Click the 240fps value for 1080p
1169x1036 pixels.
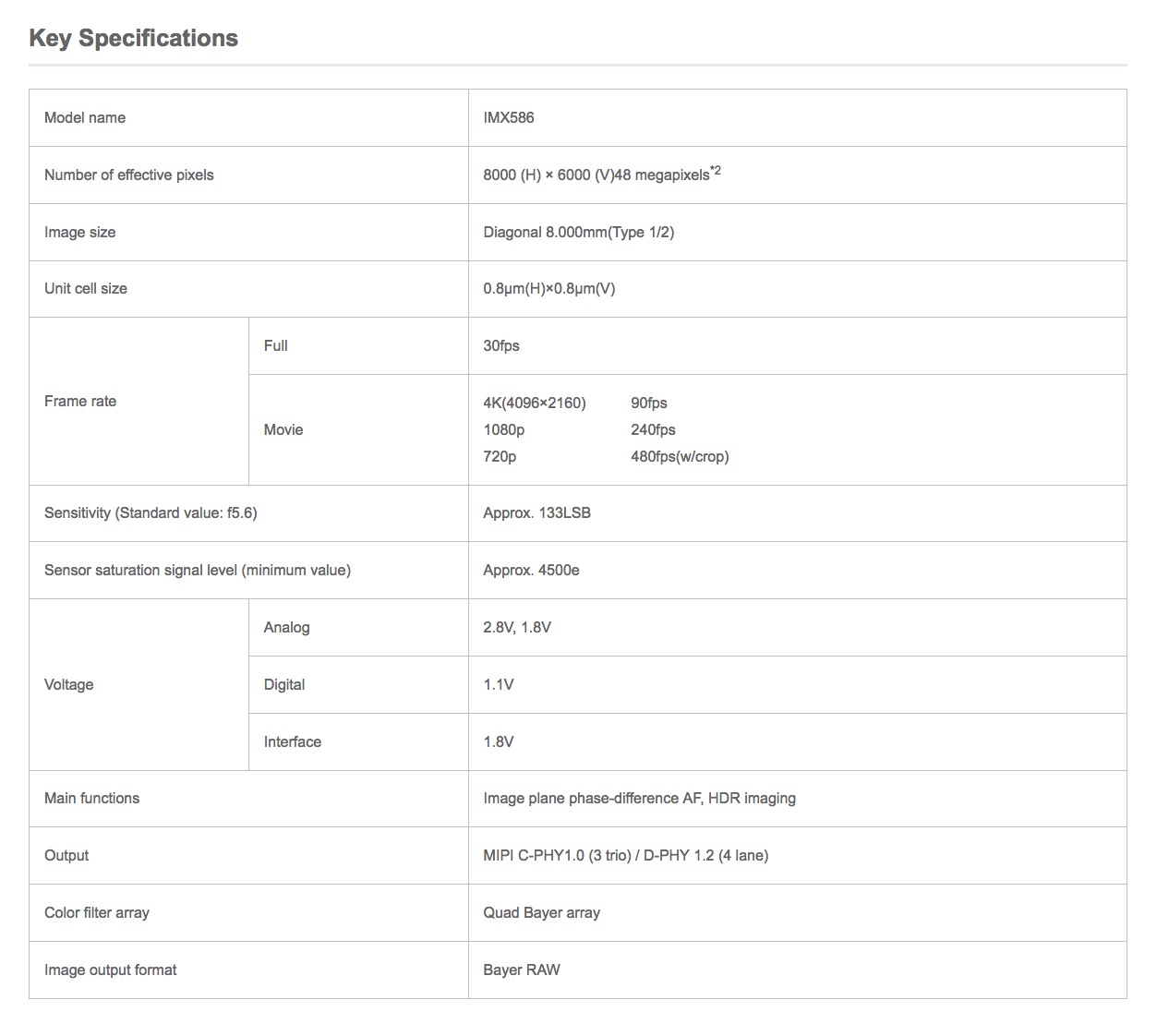(653, 429)
